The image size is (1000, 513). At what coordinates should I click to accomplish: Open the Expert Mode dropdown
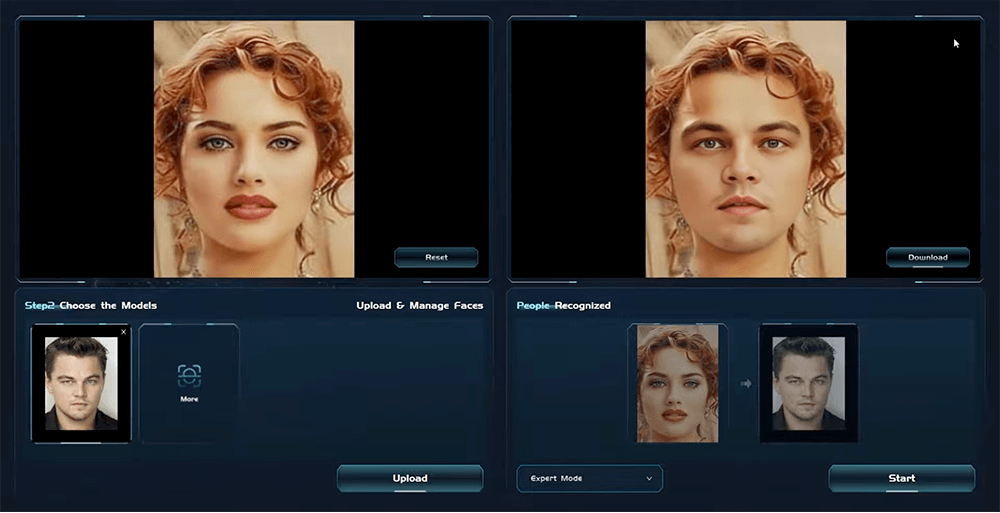tap(590, 478)
